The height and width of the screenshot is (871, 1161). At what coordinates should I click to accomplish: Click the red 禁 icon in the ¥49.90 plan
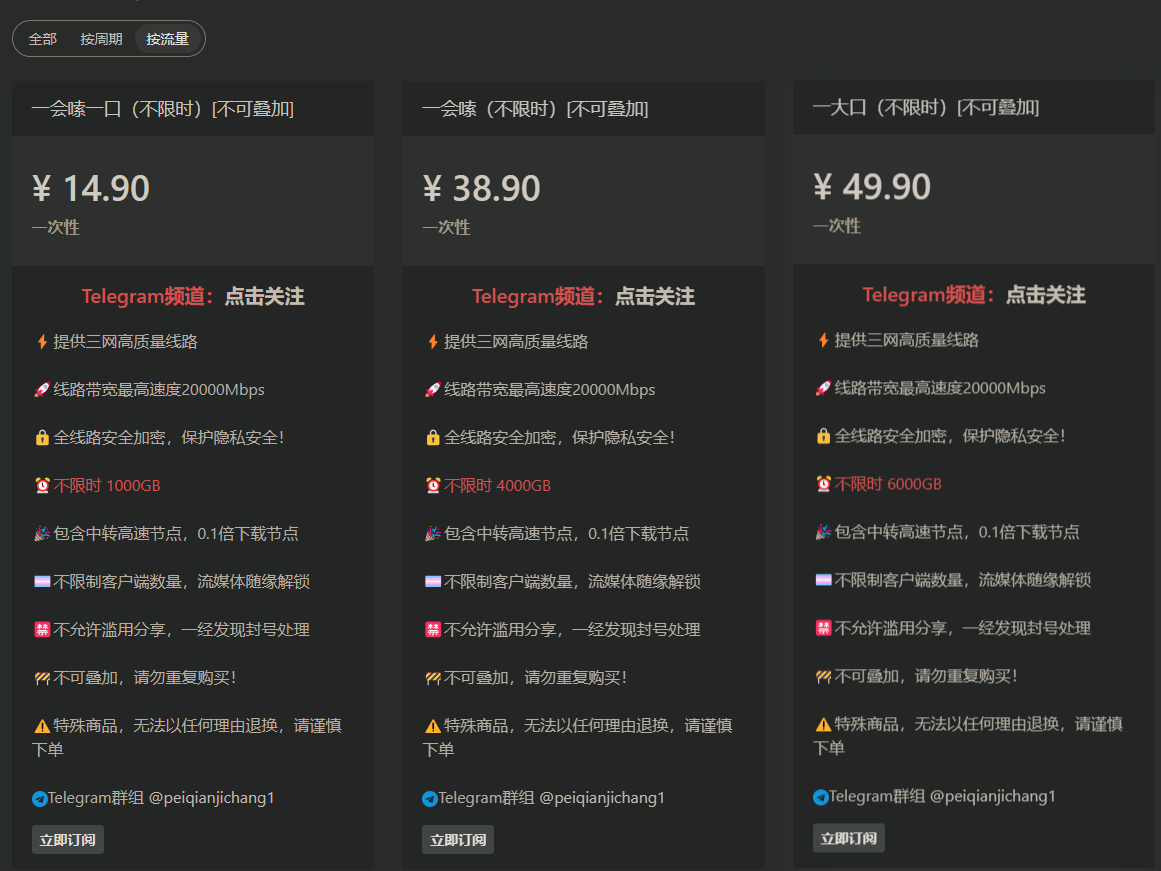tap(823, 628)
